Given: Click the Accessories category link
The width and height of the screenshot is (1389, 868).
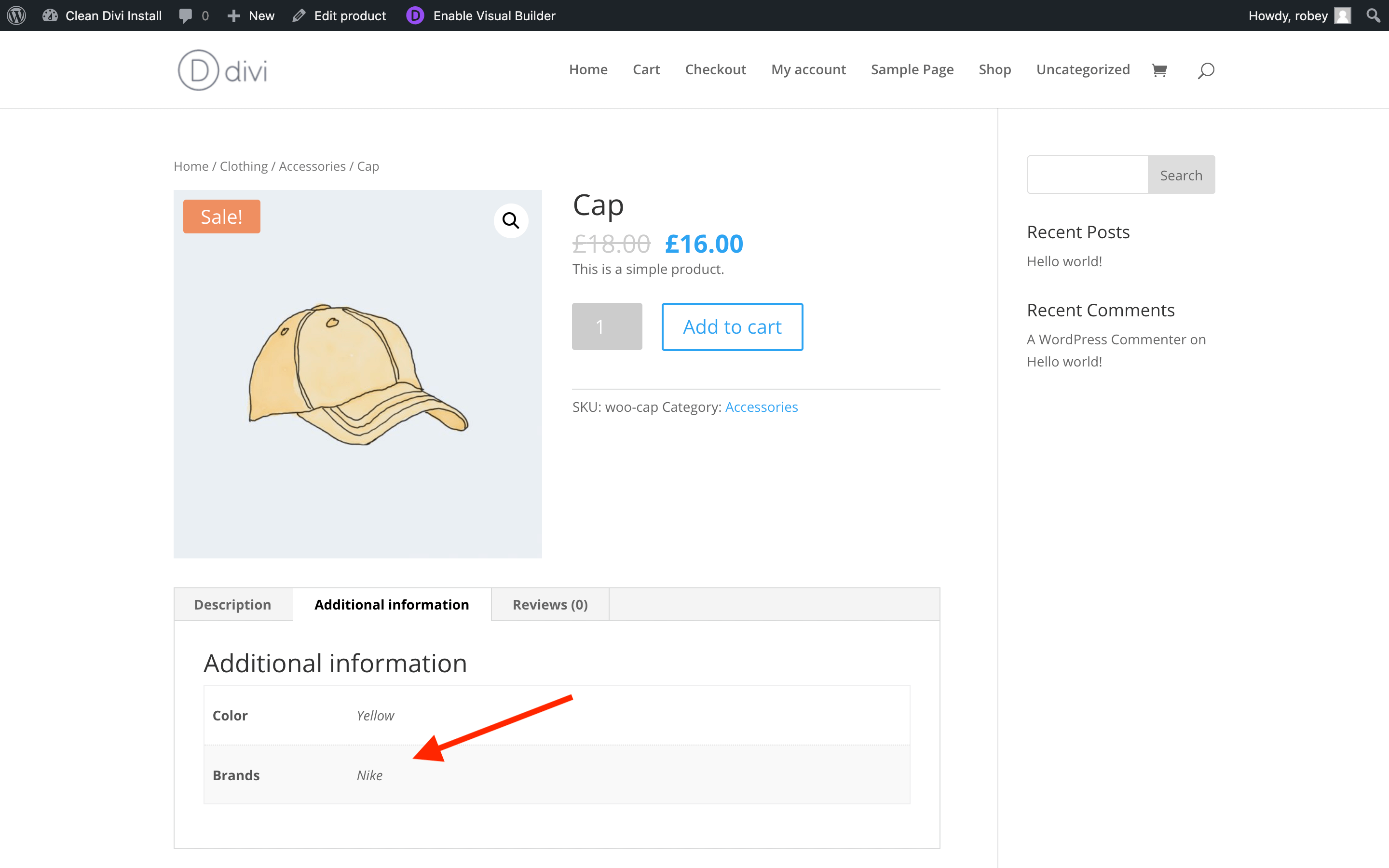Looking at the screenshot, I should click(x=761, y=406).
